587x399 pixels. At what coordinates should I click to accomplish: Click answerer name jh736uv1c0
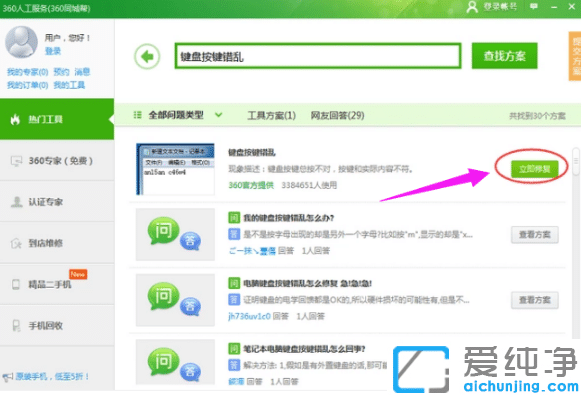249,316
